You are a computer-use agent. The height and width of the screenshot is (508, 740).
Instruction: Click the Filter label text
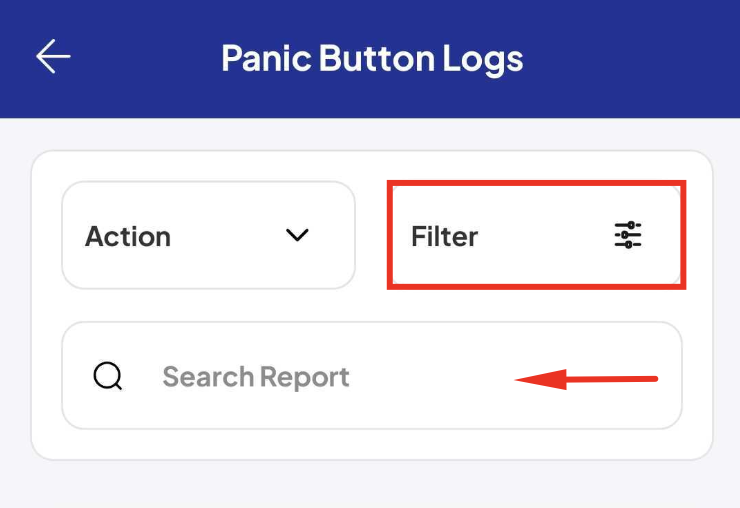445,236
